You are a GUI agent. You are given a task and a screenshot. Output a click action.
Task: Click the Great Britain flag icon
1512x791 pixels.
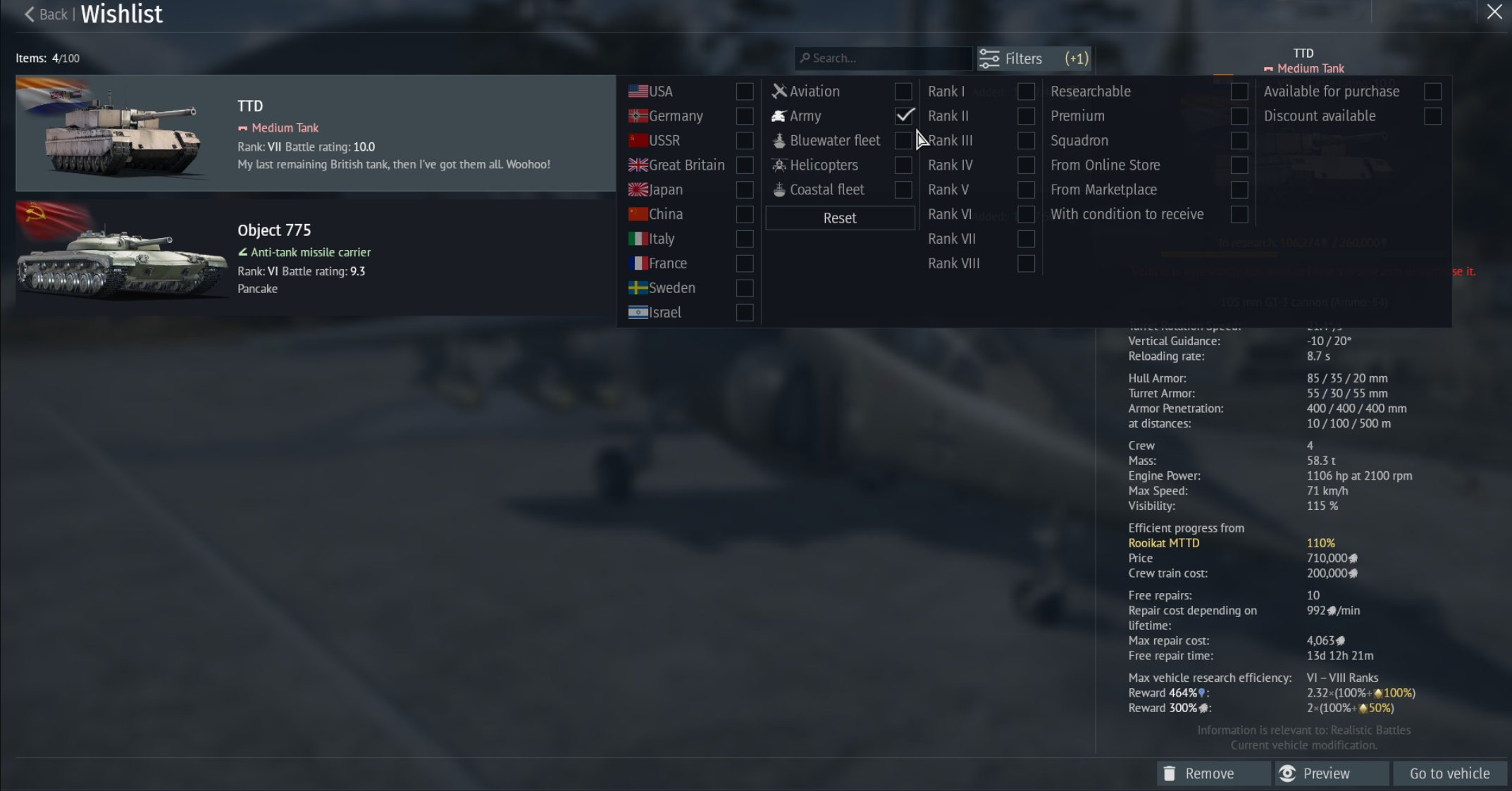coord(638,165)
